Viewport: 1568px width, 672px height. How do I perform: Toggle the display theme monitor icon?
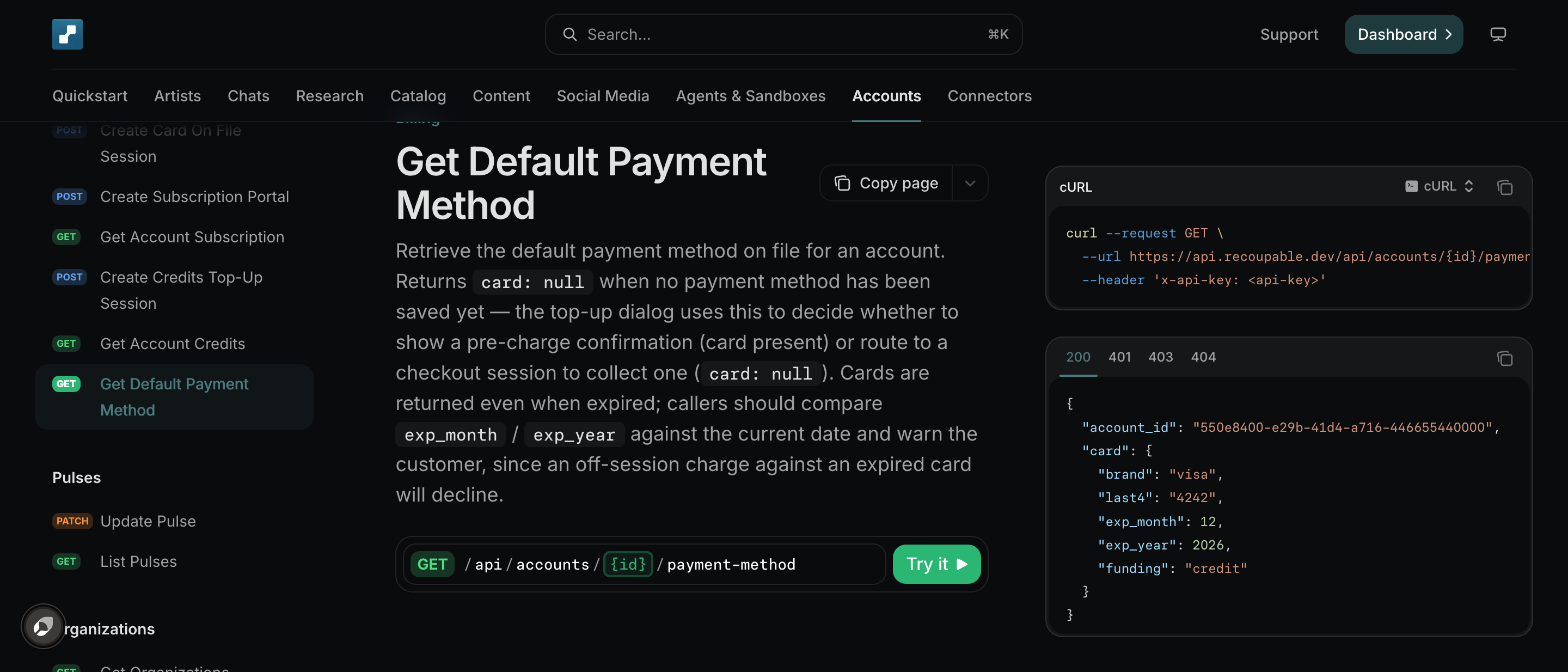tap(1498, 34)
